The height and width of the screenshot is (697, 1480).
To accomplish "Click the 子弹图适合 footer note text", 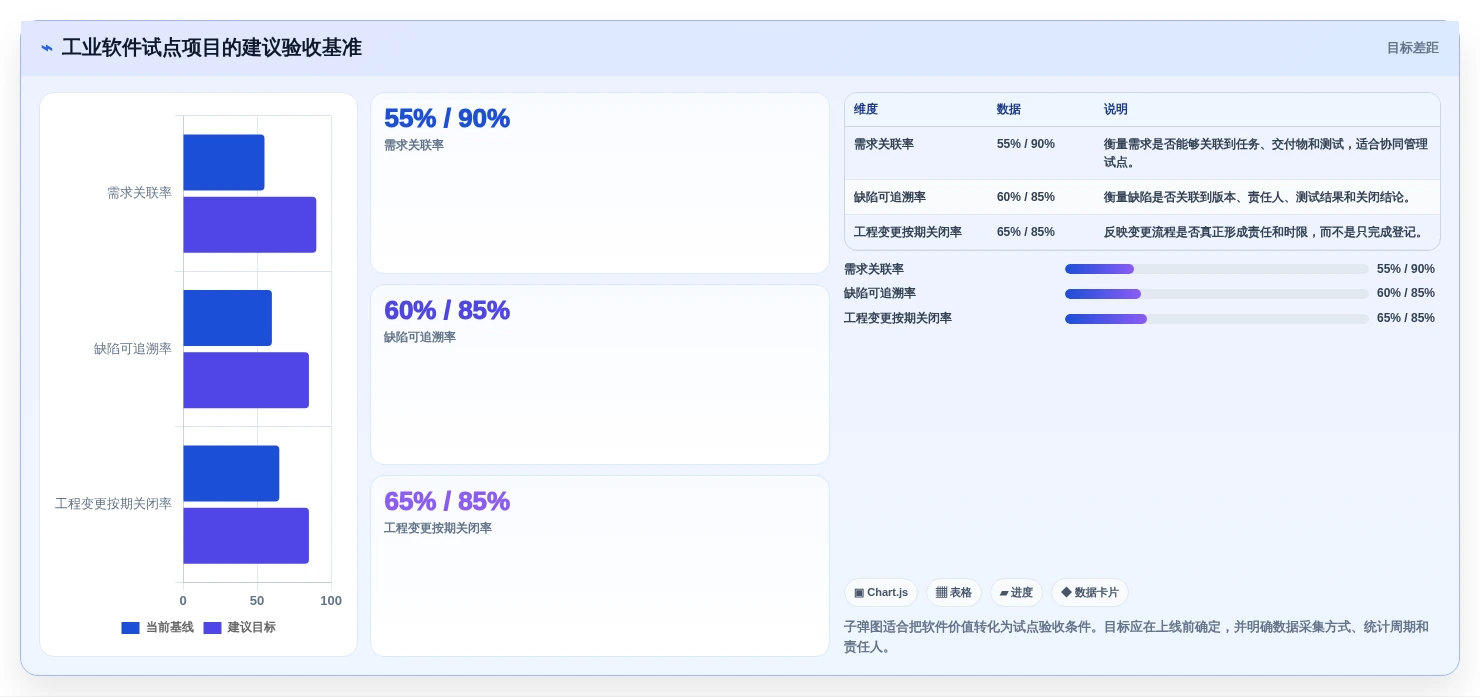I will pyautogui.click(x=1136, y=637).
